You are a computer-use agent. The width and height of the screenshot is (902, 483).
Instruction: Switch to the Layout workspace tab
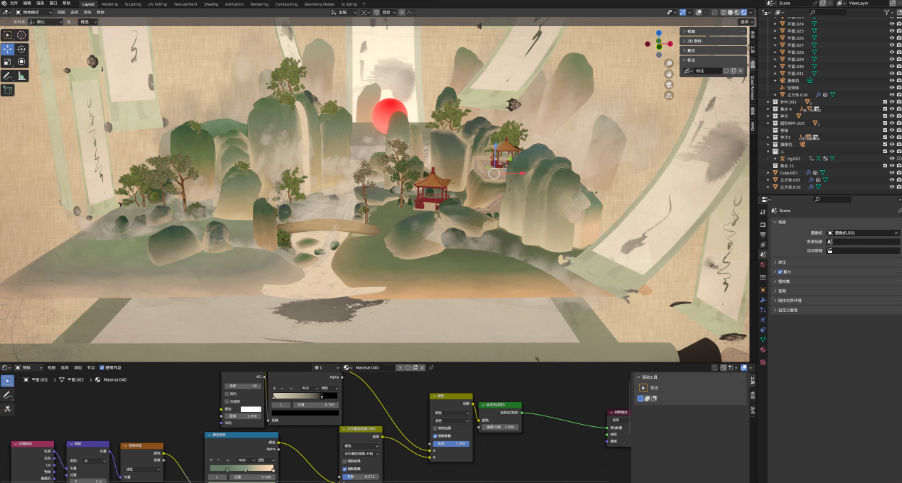point(88,3)
